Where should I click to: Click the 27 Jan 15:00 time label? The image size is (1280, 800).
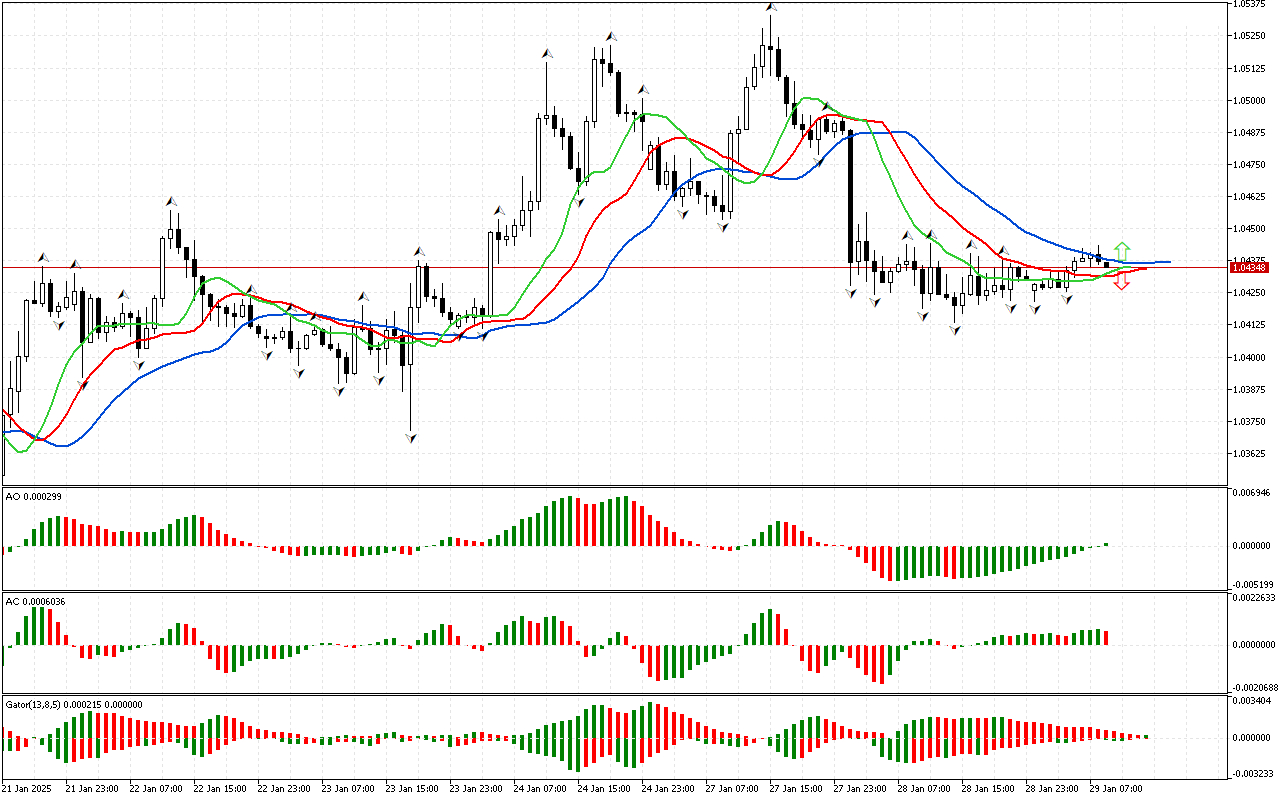(x=796, y=789)
